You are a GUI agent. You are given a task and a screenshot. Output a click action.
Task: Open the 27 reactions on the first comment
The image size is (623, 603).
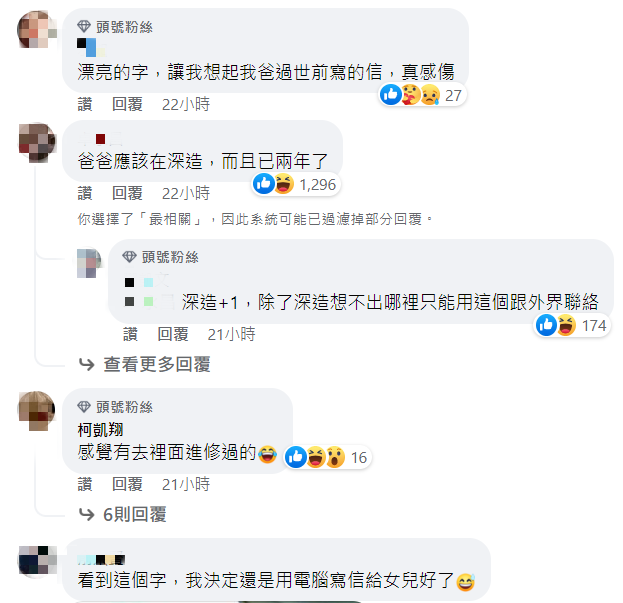[x=422, y=95]
